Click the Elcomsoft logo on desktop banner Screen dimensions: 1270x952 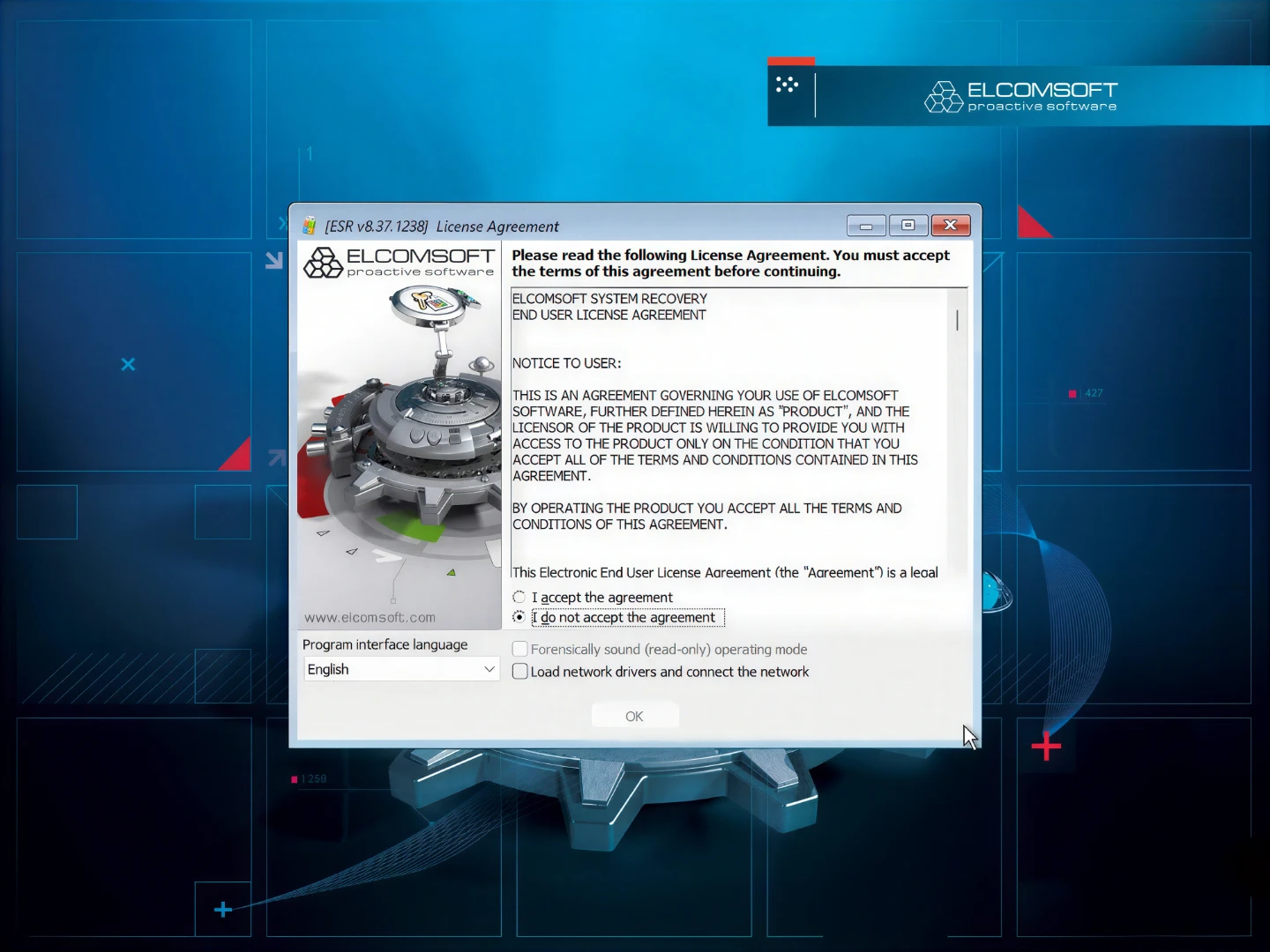click(1020, 96)
